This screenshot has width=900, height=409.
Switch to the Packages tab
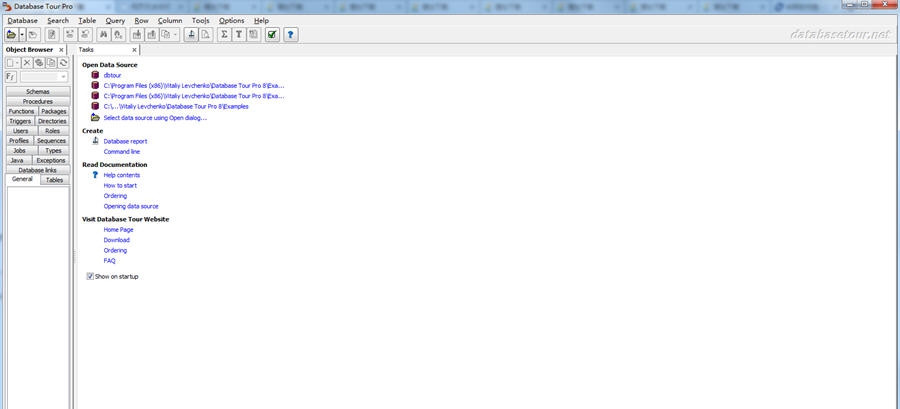coord(54,111)
